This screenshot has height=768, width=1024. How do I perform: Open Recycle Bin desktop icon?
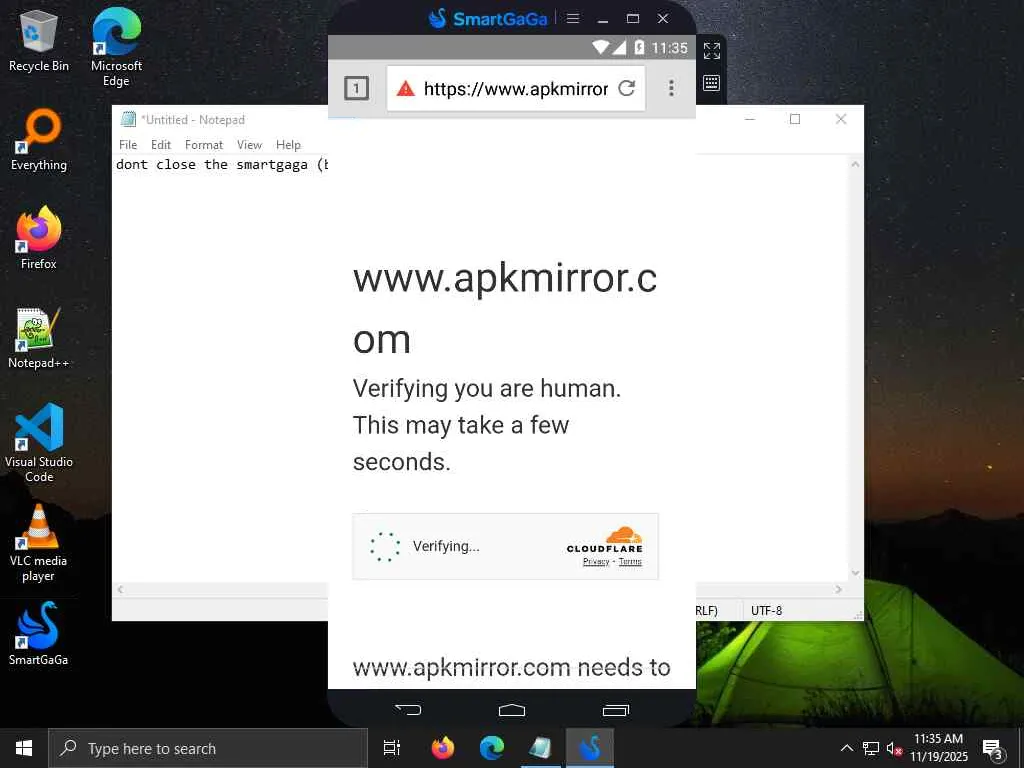[x=39, y=41]
